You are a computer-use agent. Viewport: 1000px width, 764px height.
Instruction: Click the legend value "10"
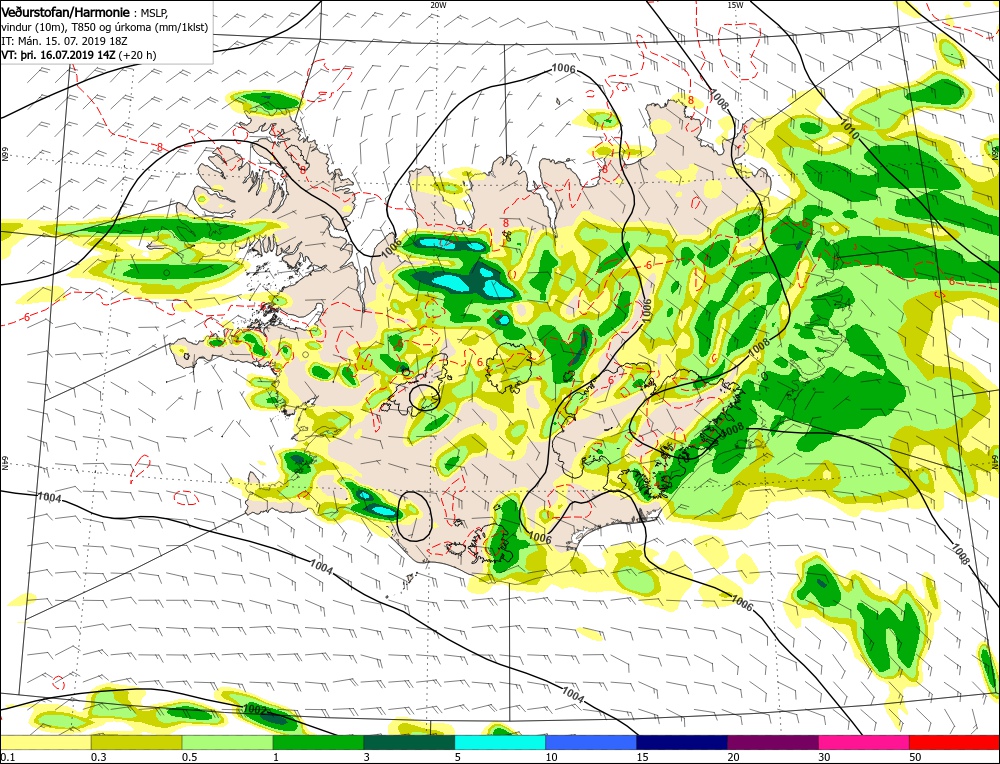(x=552, y=757)
